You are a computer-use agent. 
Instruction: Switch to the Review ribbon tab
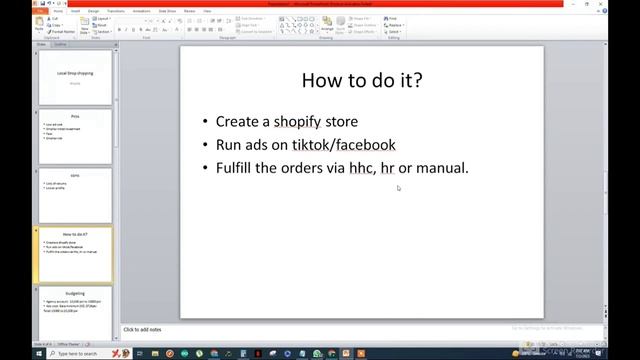coord(189,11)
